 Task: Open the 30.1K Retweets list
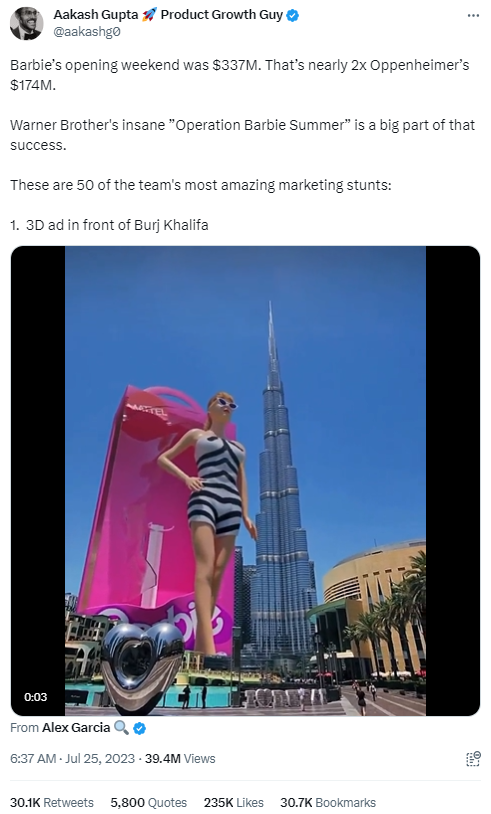click(52, 802)
